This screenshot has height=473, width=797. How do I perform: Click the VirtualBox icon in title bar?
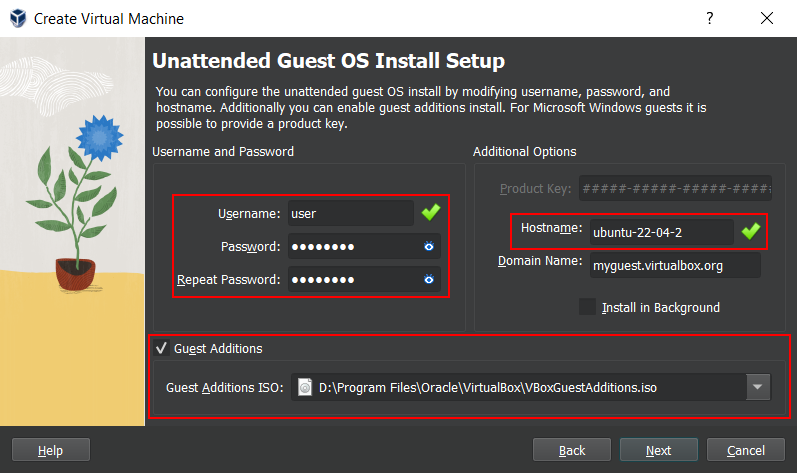pos(17,18)
